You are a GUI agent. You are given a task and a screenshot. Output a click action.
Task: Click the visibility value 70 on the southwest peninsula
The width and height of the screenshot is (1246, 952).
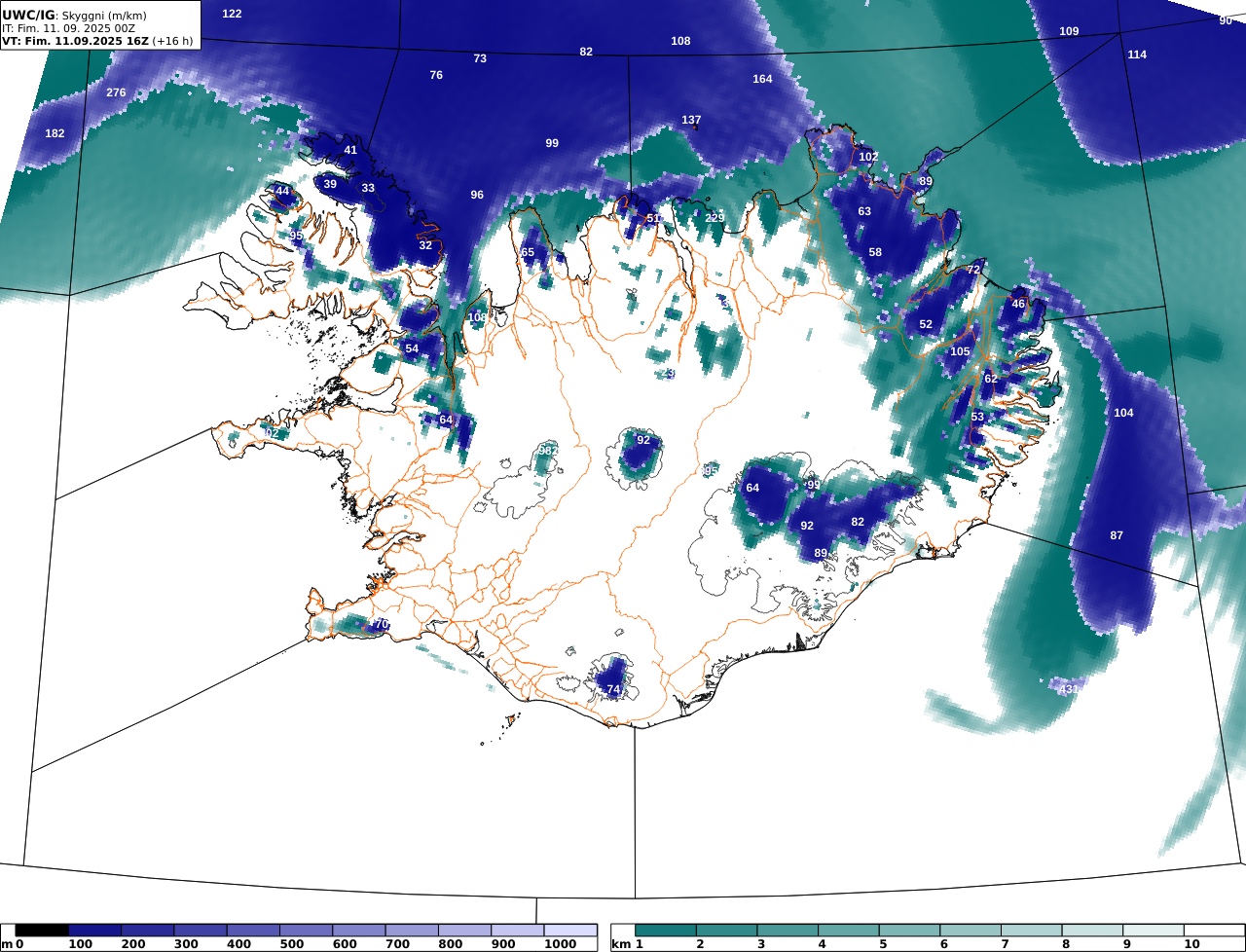point(382,624)
